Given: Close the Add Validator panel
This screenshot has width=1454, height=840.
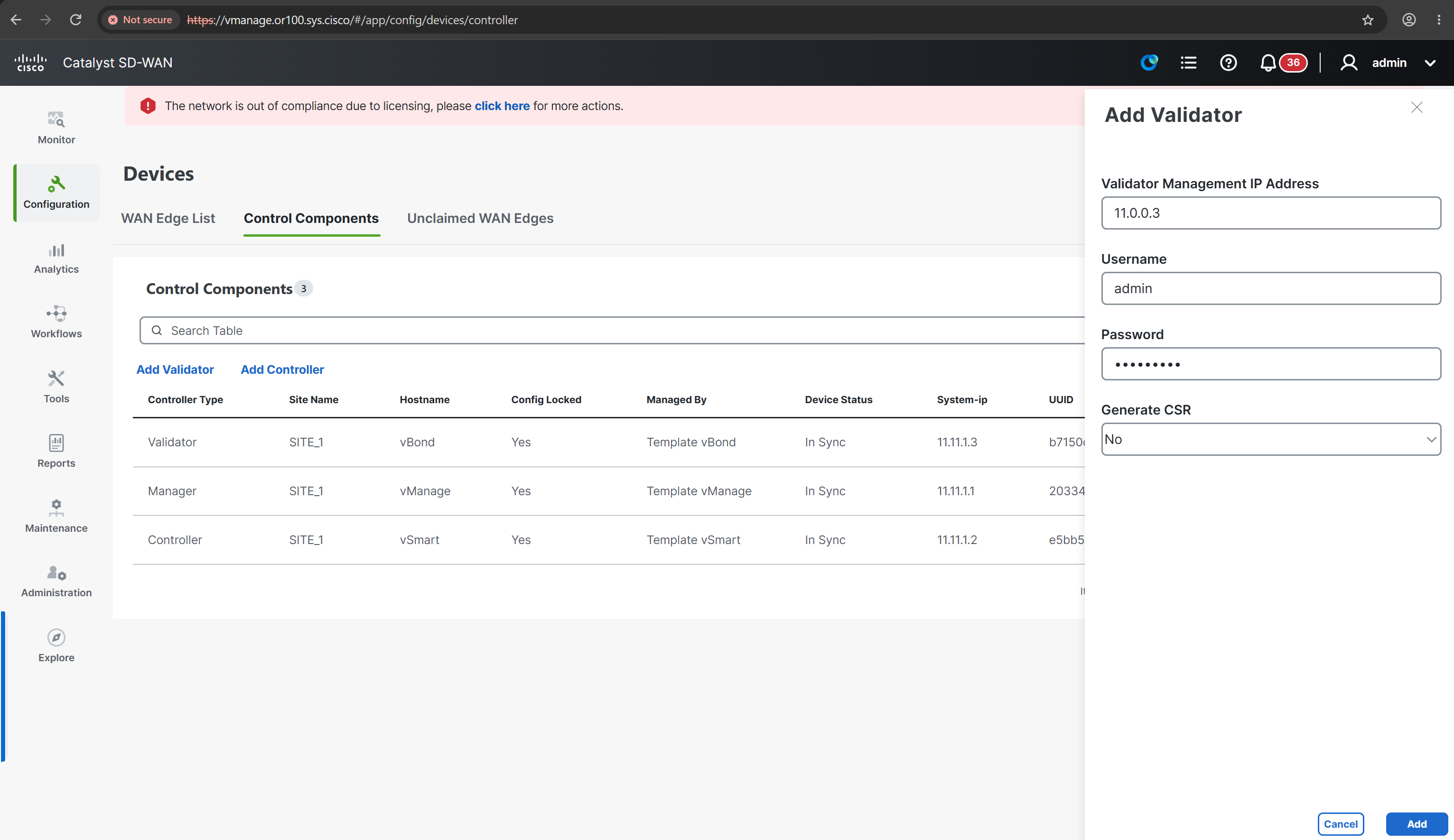Looking at the screenshot, I should (x=1417, y=107).
